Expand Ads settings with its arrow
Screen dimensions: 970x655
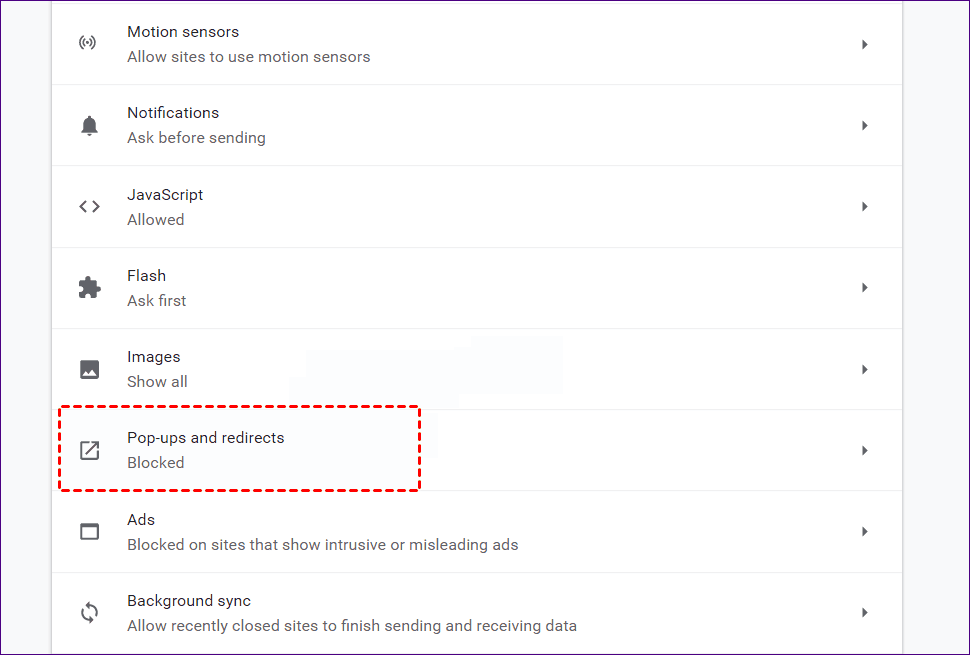(864, 532)
